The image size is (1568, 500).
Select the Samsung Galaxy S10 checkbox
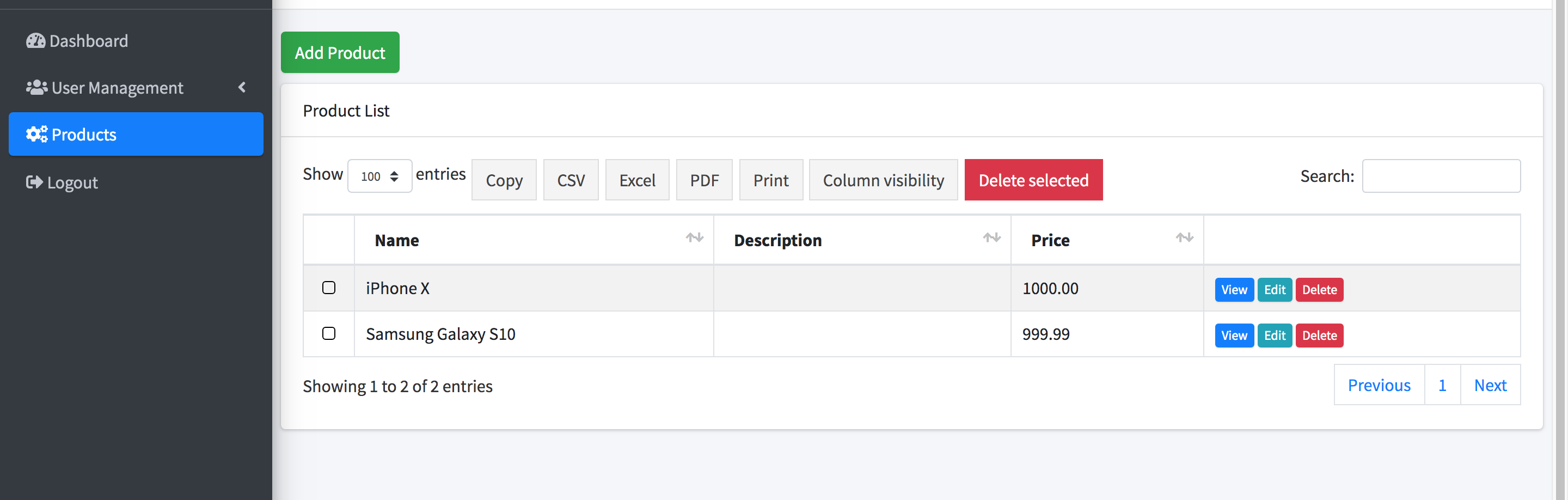pyautogui.click(x=329, y=333)
